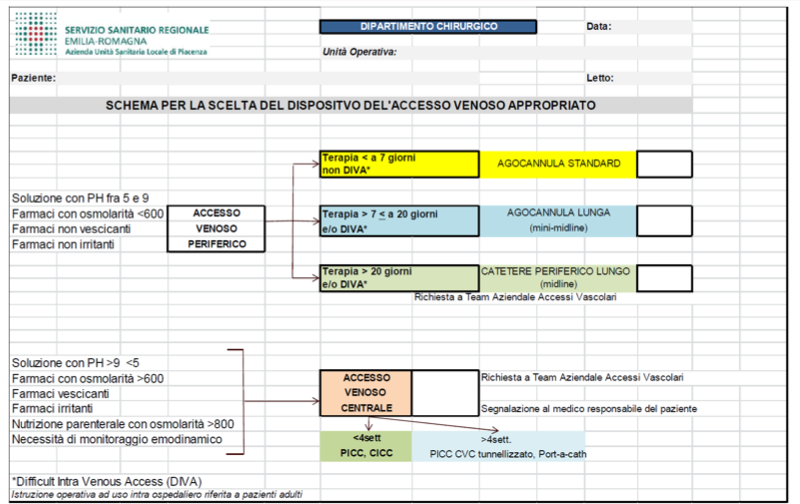Check the box next to AGOCANNULA LUNGA

coord(664,221)
